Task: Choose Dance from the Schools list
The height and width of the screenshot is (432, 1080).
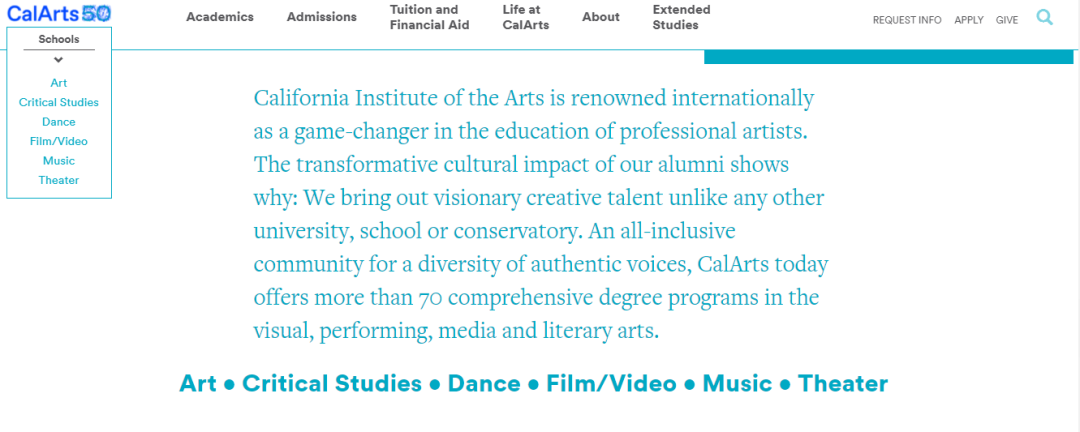Action: point(59,122)
